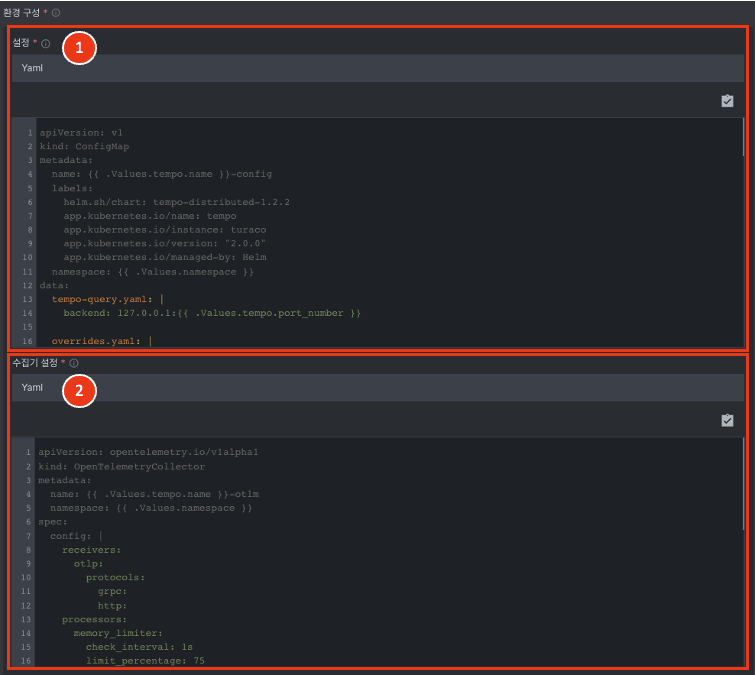Click line number 7 in collector editor gutter
Viewport: 755px width, 675px height.
click(x=28, y=536)
